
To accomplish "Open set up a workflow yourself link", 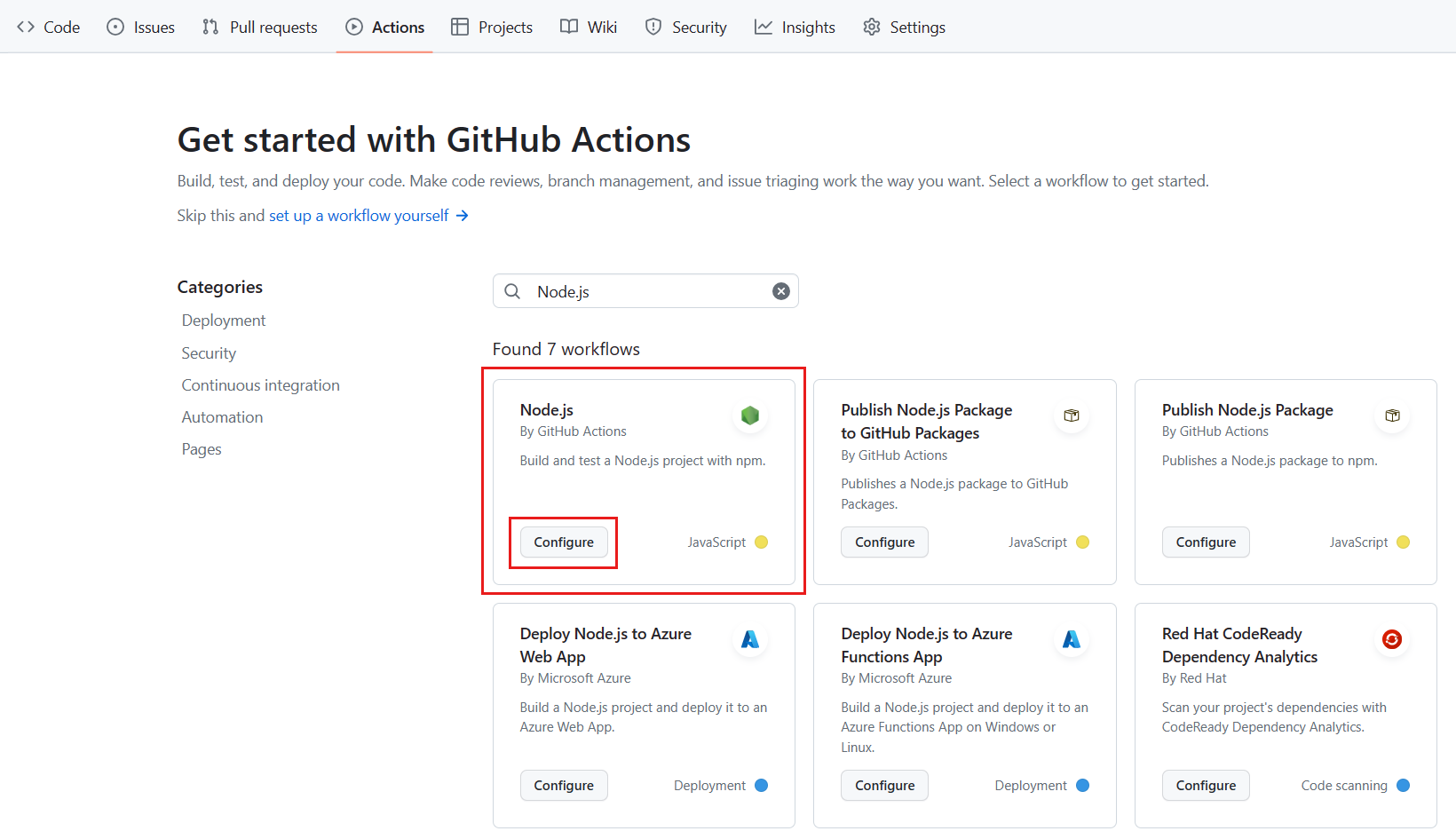I will 359,215.
